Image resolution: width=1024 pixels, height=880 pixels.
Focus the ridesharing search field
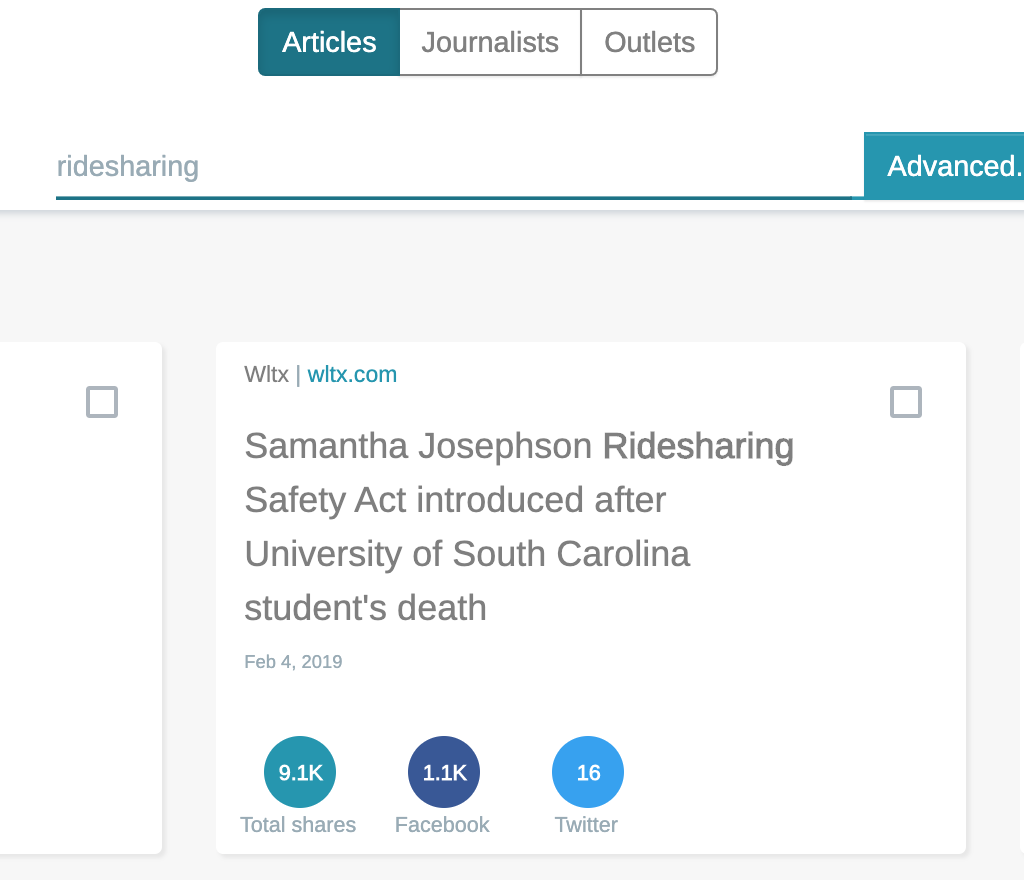coord(454,166)
